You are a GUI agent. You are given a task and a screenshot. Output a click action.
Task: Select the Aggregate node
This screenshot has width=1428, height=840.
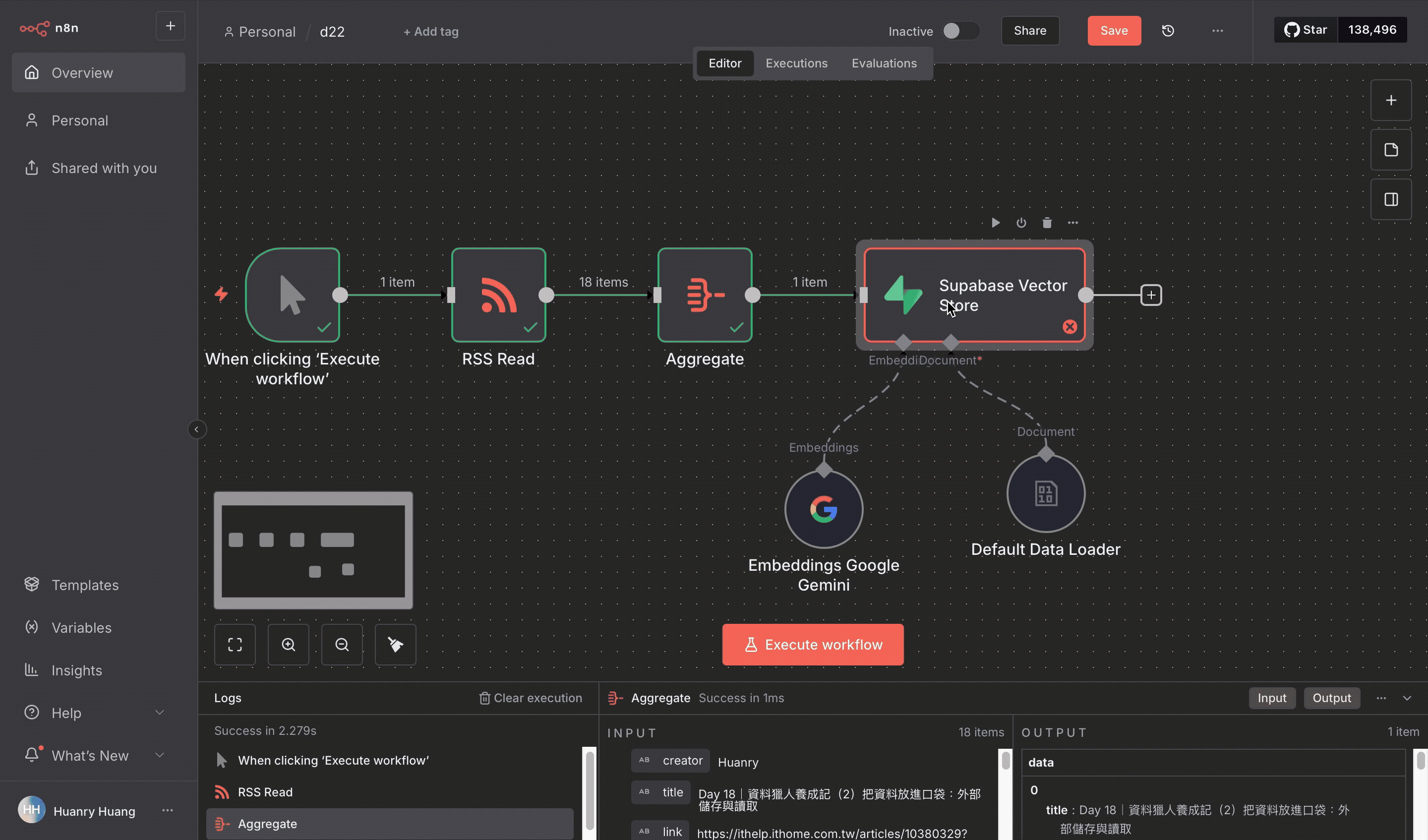pyautogui.click(x=705, y=295)
